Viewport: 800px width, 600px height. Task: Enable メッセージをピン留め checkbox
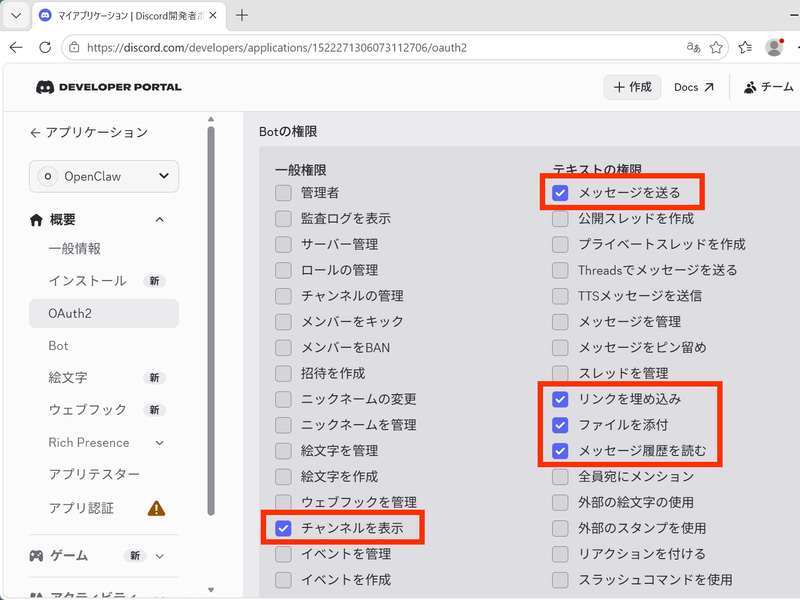560,348
